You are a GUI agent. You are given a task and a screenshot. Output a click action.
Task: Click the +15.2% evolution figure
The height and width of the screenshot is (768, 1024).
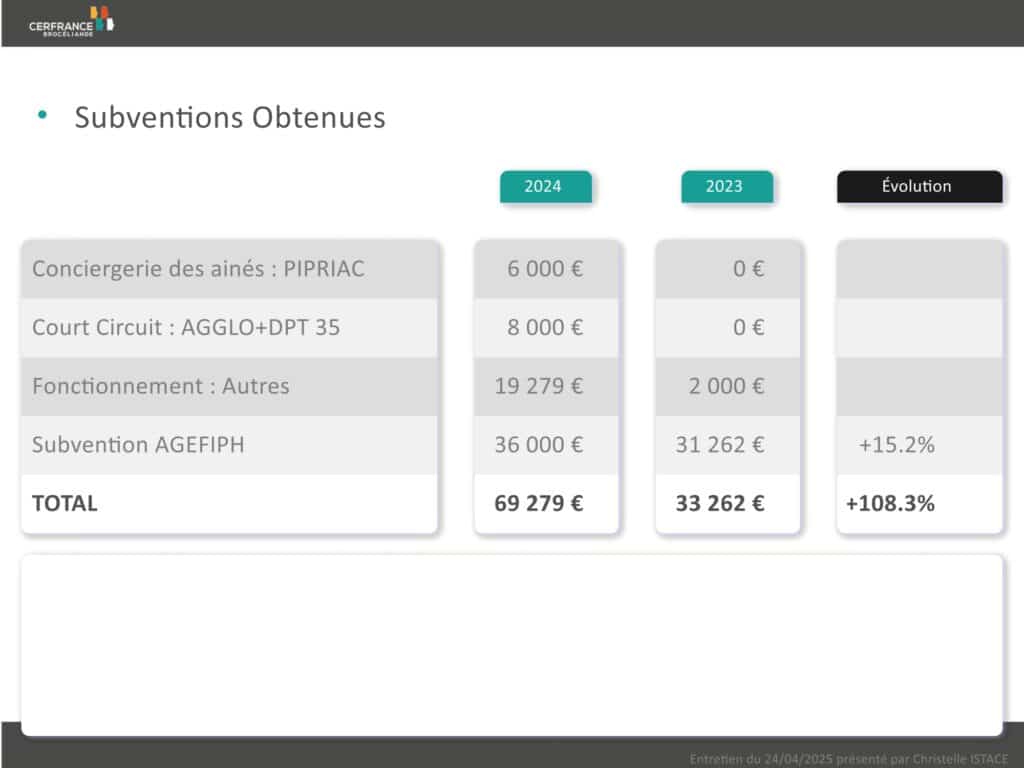pos(897,445)
